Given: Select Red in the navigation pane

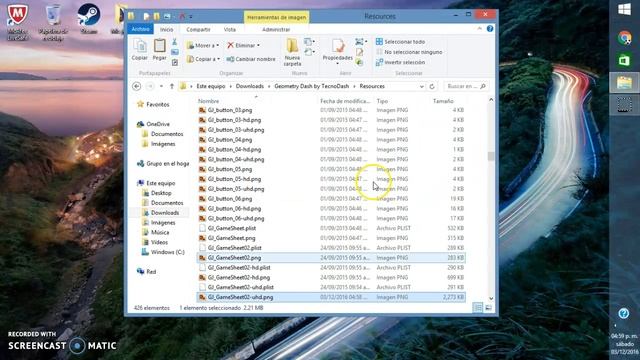Looking at the screenshot, I should pos(147,271).
